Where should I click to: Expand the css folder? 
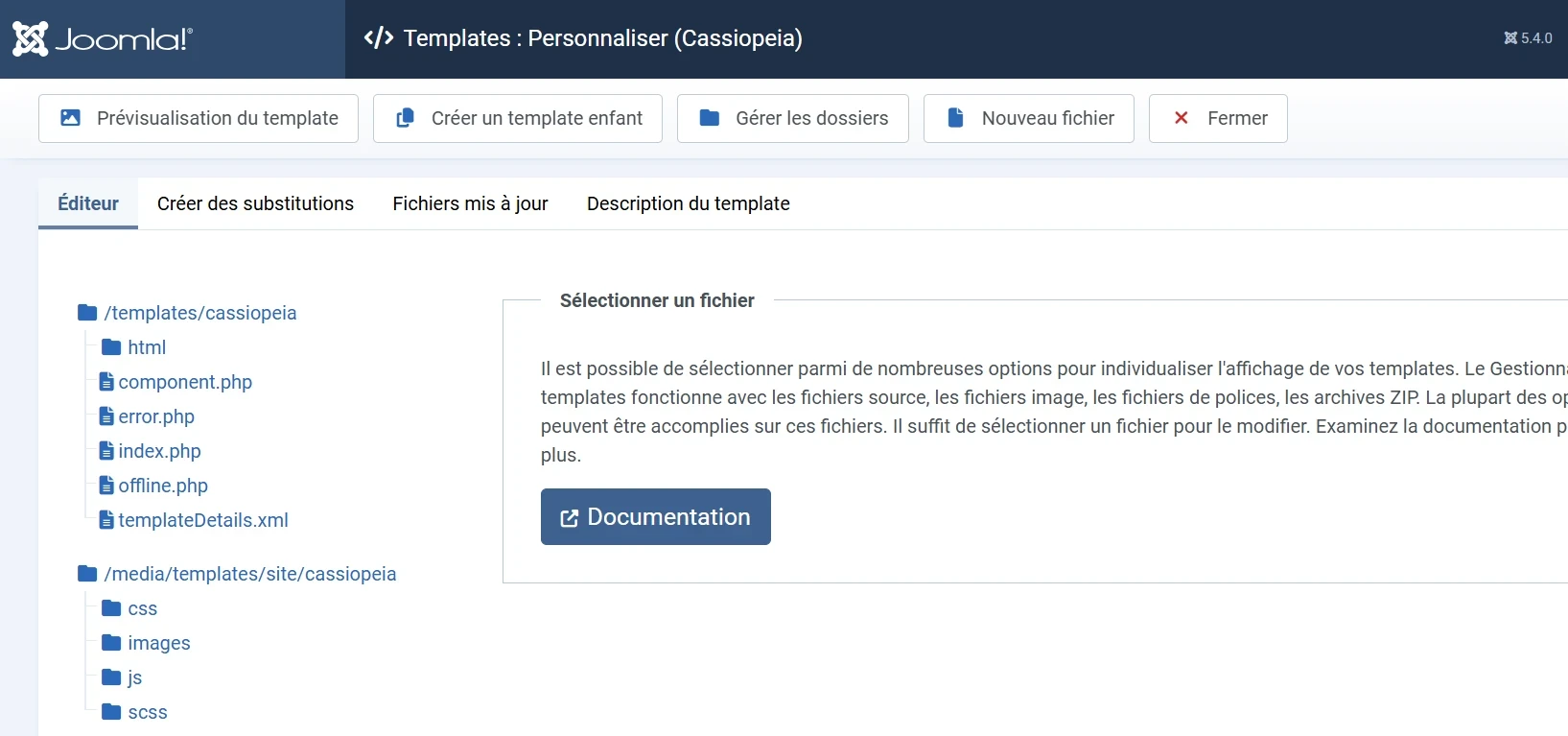pos(142,607)
